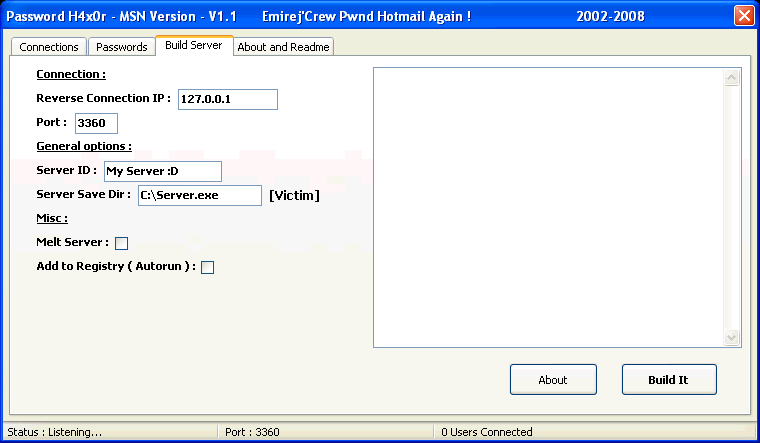
Task: Open the About and Readme tab
Action: point(284,47)
